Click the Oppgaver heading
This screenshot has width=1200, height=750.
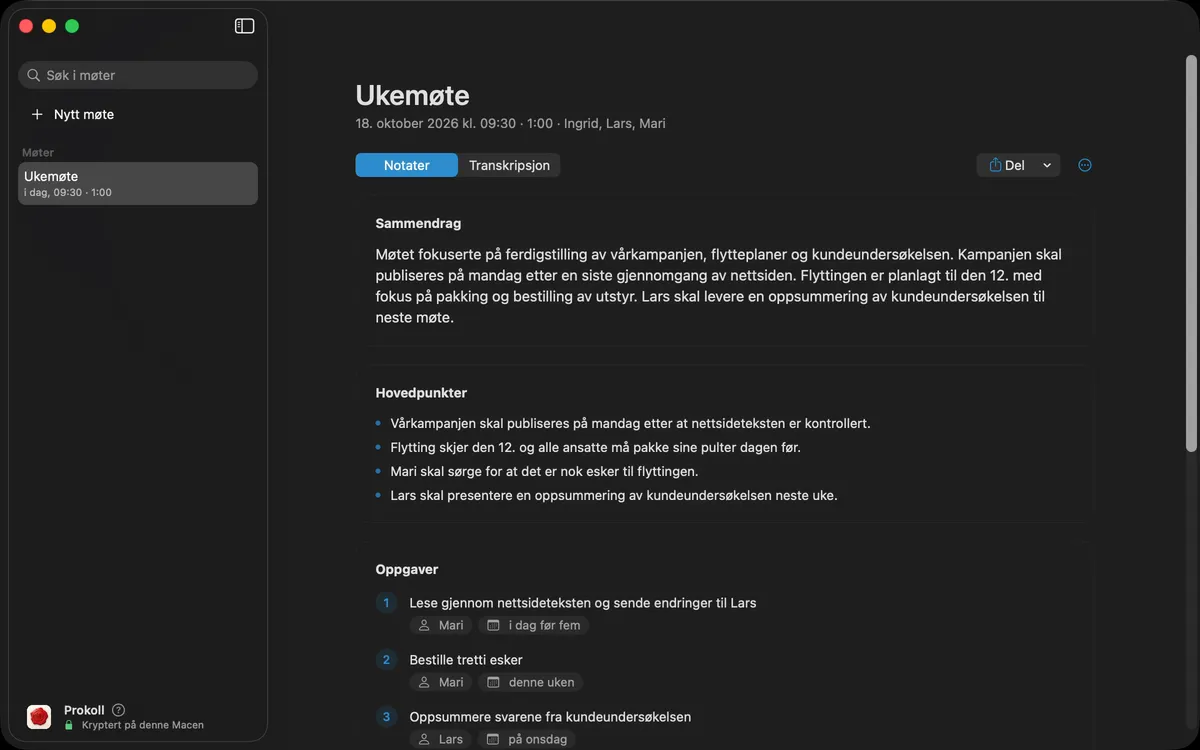point(407,569)
